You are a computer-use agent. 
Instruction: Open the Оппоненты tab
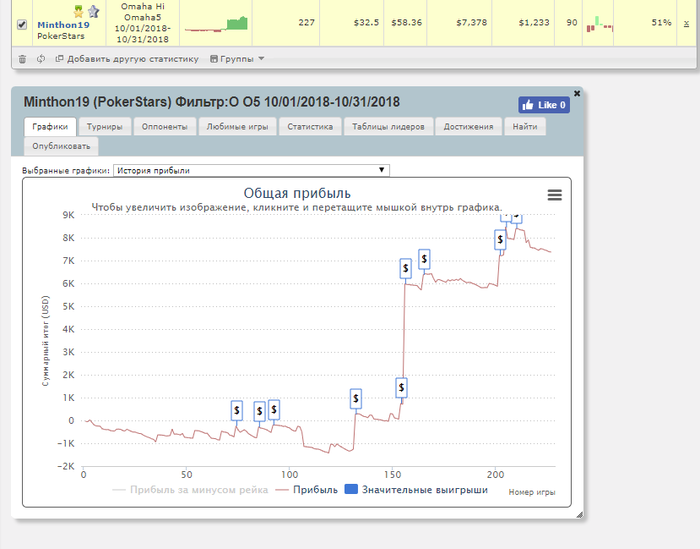165,127
